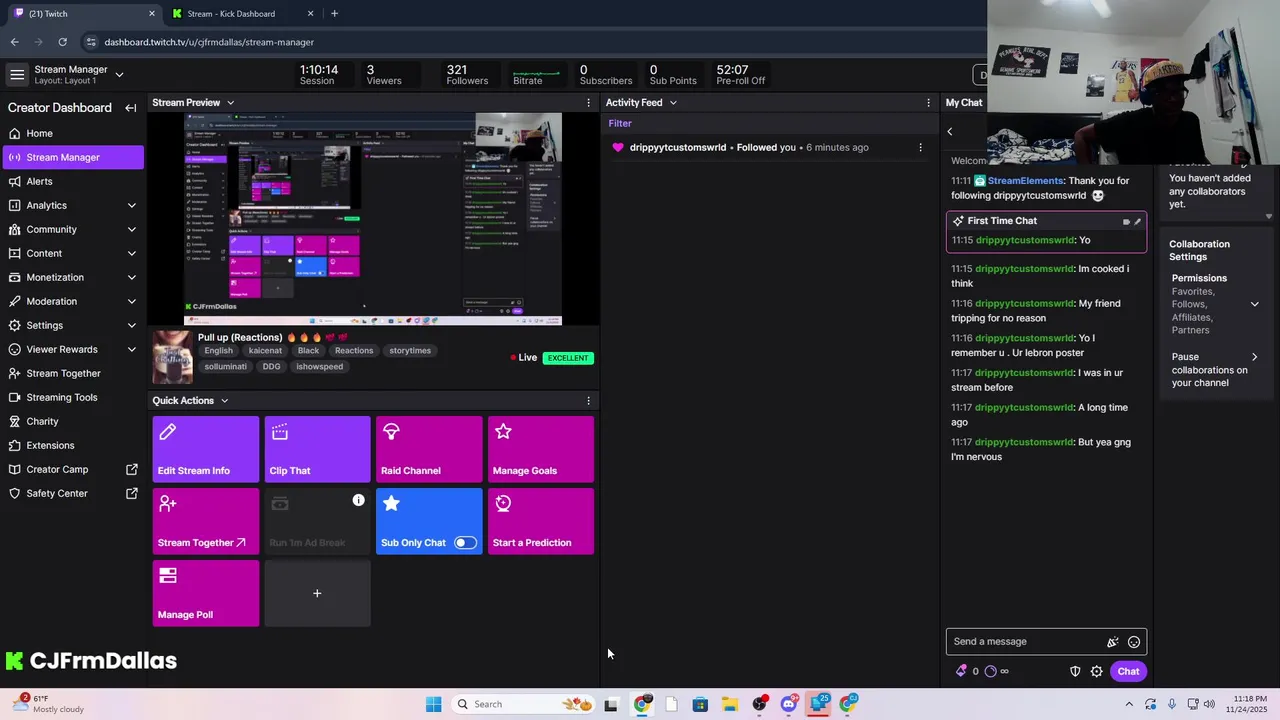
Task: Expand collaboration Permissions dropdown
Action: click(x=1254, y=304)
